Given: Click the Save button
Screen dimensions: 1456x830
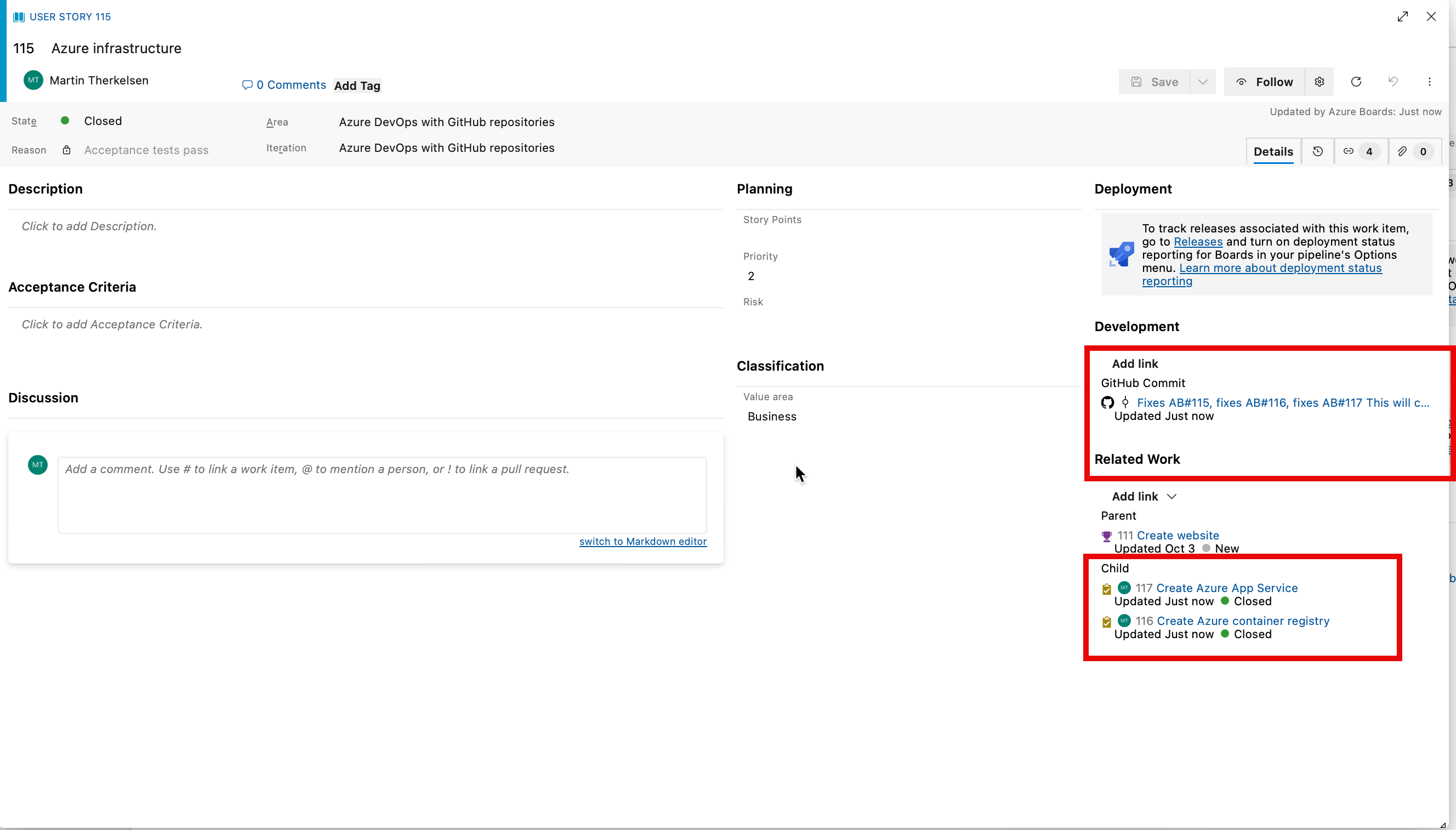Looking at the screenshot, I should [1154, 82].
